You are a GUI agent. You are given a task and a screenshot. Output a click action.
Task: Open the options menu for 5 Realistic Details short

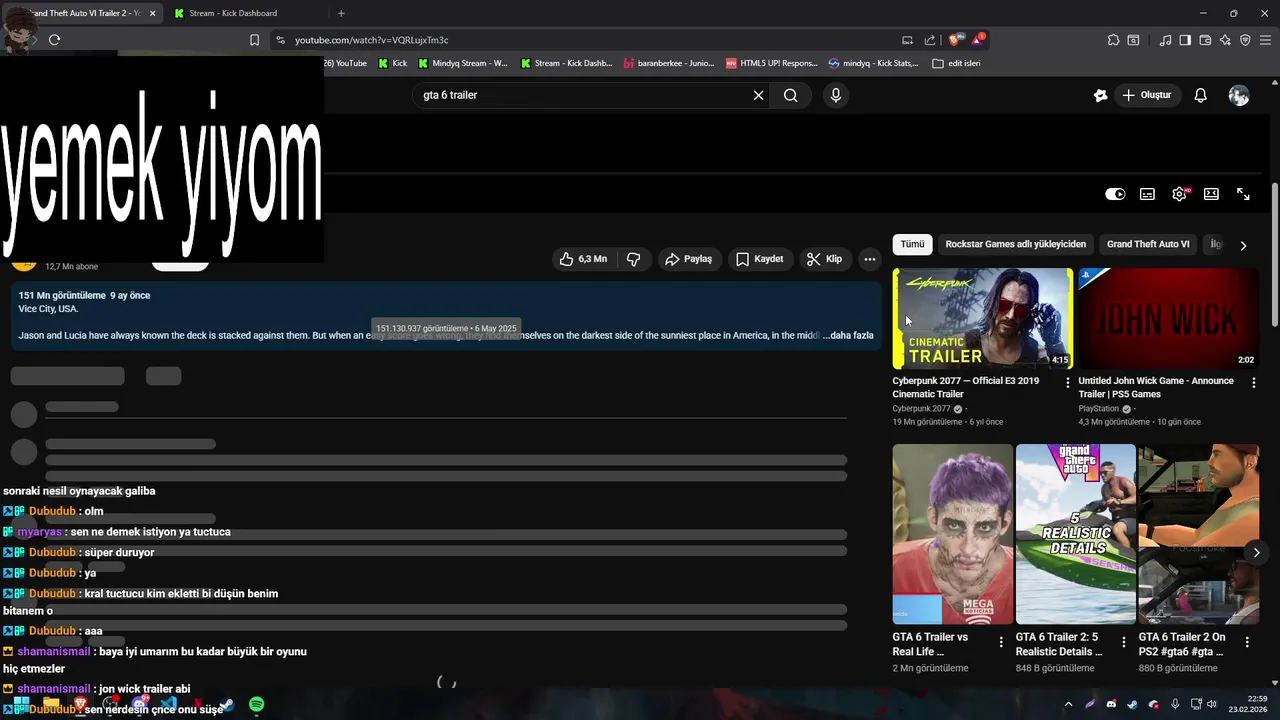1124,642
